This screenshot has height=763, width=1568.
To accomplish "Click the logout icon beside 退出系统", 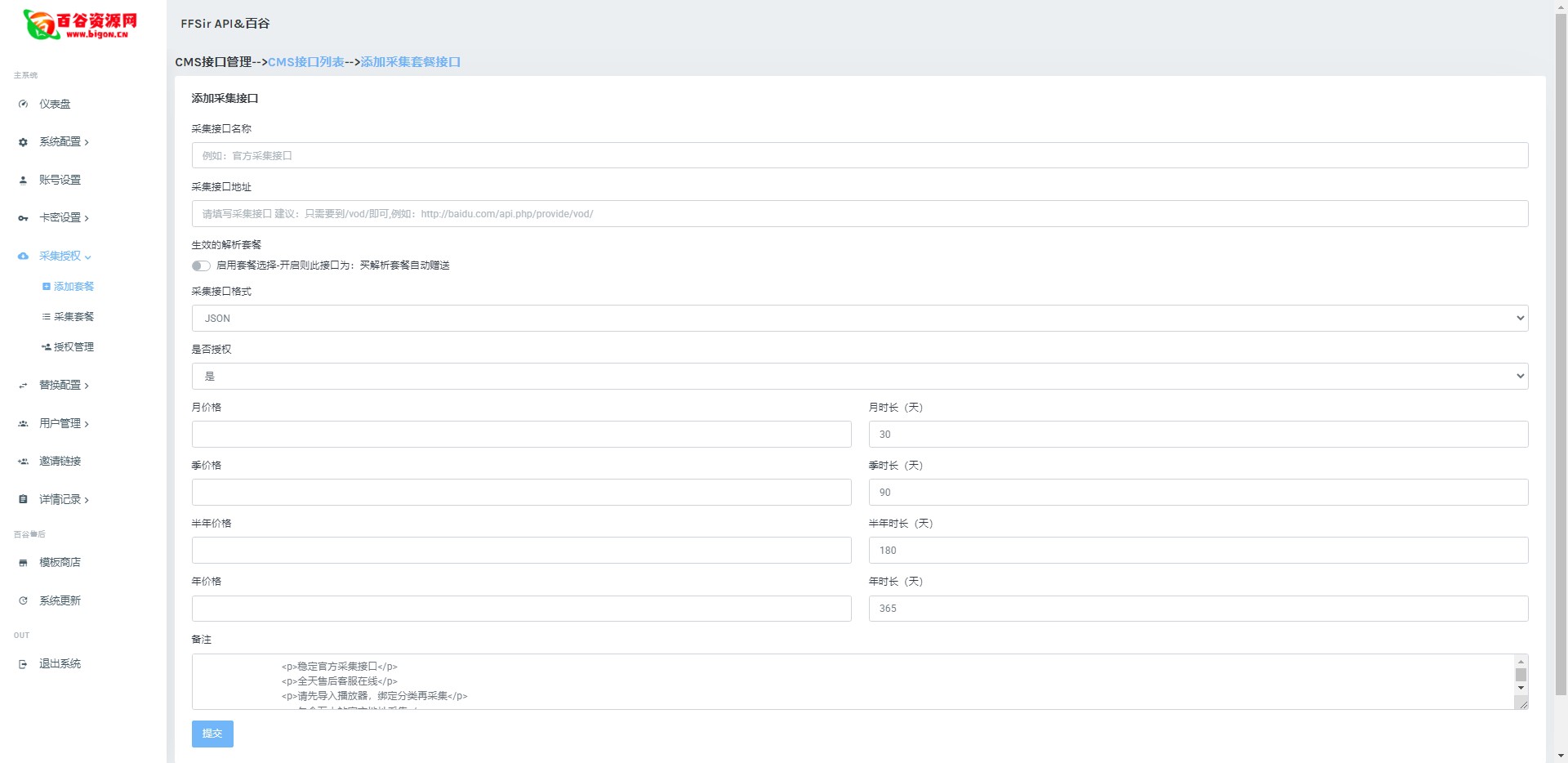I will 23,664.
